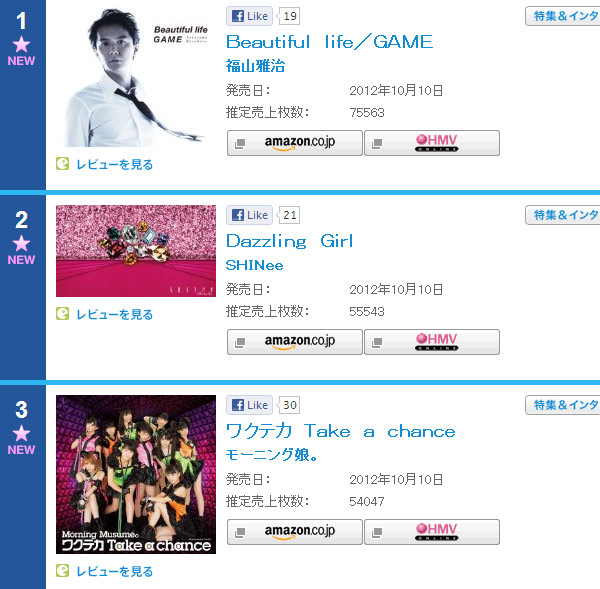Open HMV Online for Beautiful life/GAME
The height and width of the screenshot is (589, 600).
pyautogui.click(x=432, y=143)
